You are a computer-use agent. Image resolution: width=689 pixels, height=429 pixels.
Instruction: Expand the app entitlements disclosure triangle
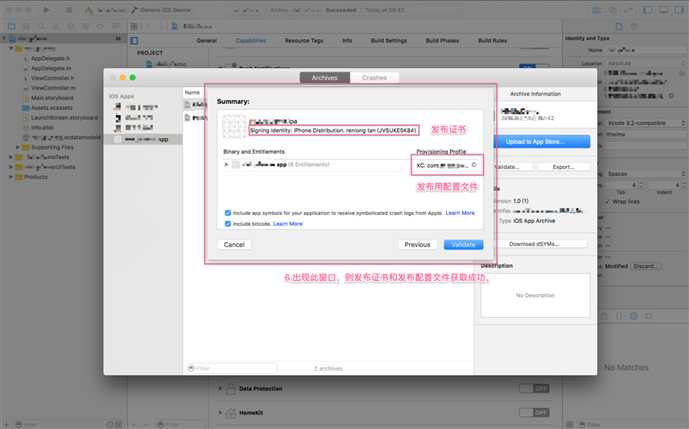pos(226,164)
